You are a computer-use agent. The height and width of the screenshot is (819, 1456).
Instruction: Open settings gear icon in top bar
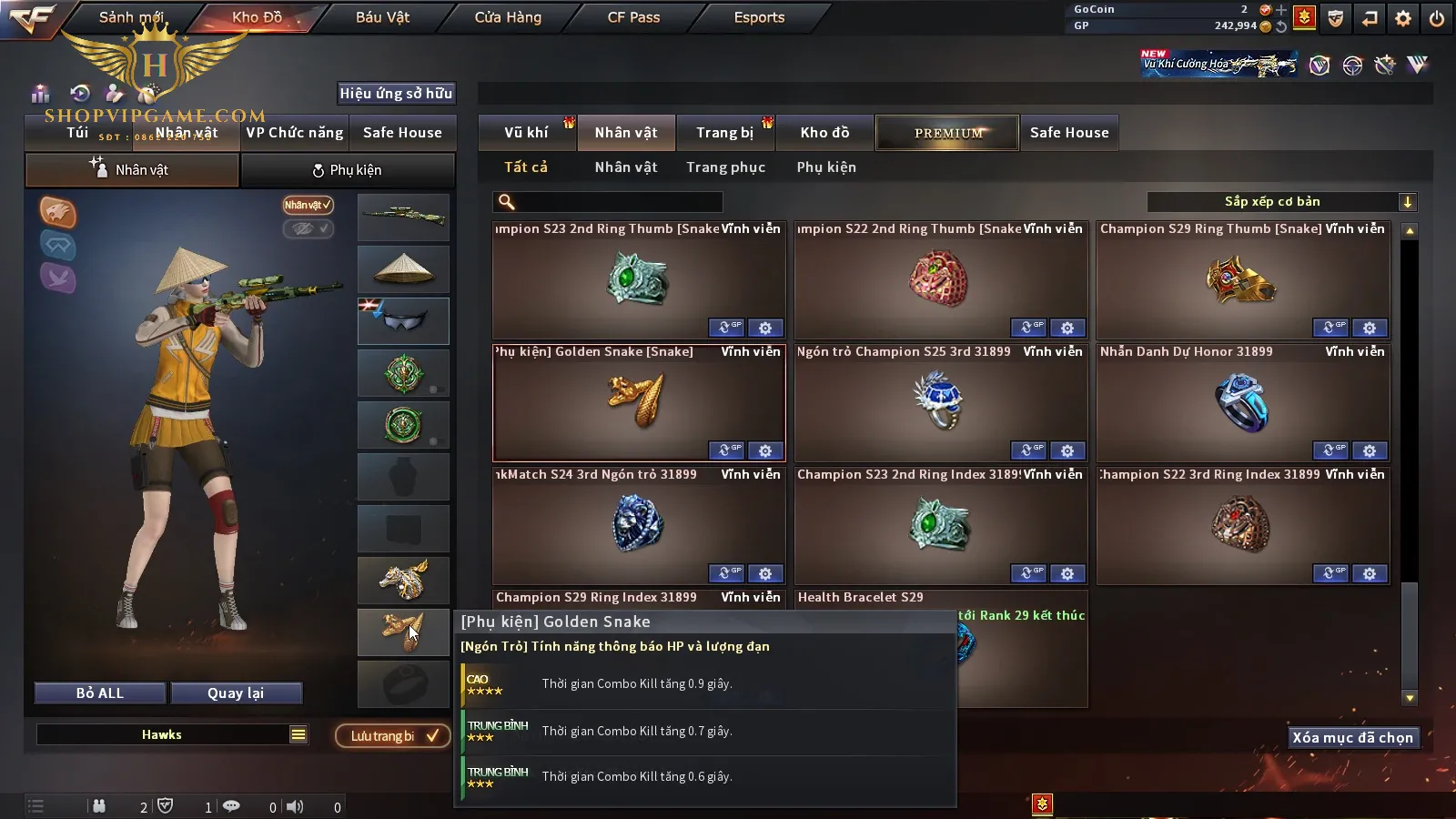(x=1403, y=18)
